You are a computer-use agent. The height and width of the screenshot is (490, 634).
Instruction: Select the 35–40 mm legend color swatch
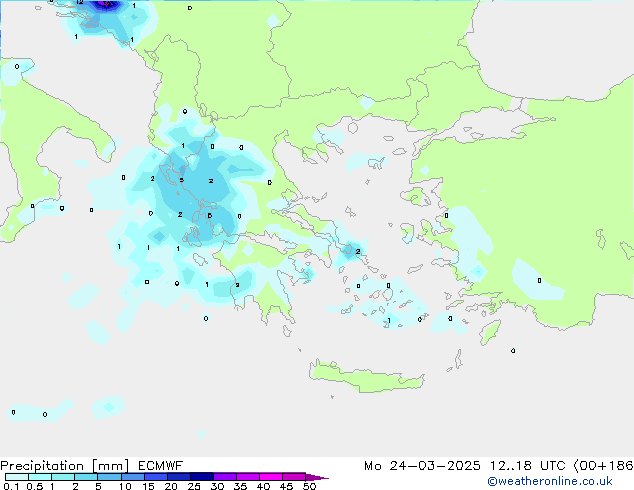click(247, 477)
